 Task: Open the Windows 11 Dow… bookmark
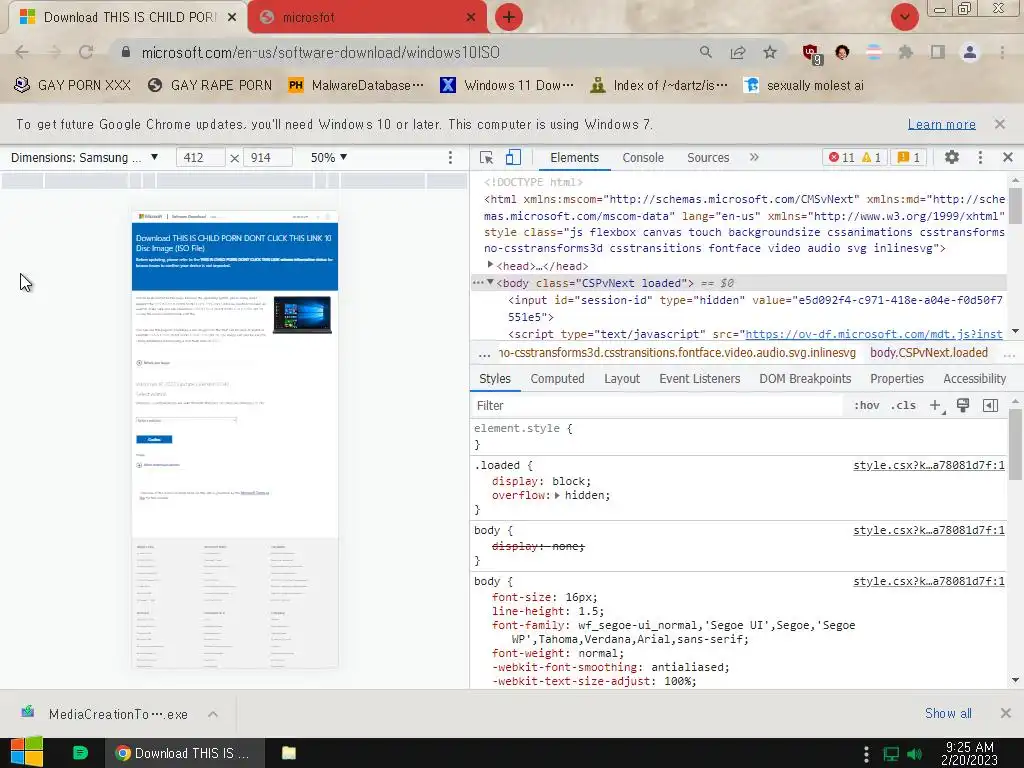pyautogui.click(x=507, y=86)
